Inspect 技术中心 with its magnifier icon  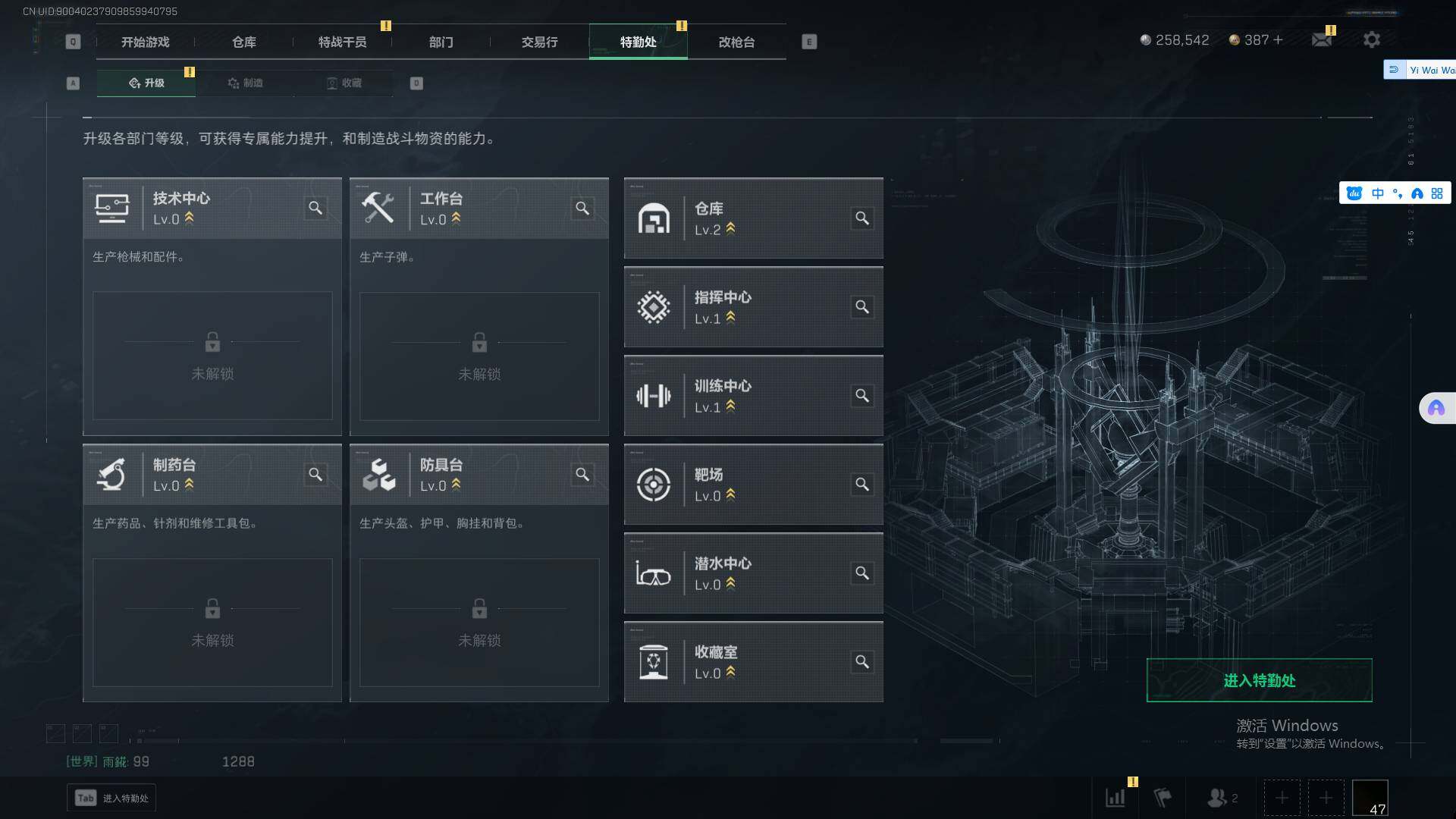coord(315,208)
